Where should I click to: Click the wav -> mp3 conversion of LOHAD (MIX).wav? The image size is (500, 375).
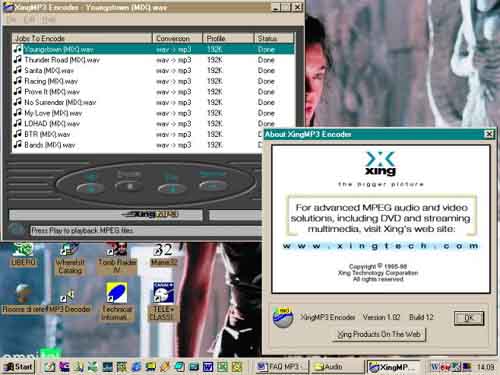point(173,124)
